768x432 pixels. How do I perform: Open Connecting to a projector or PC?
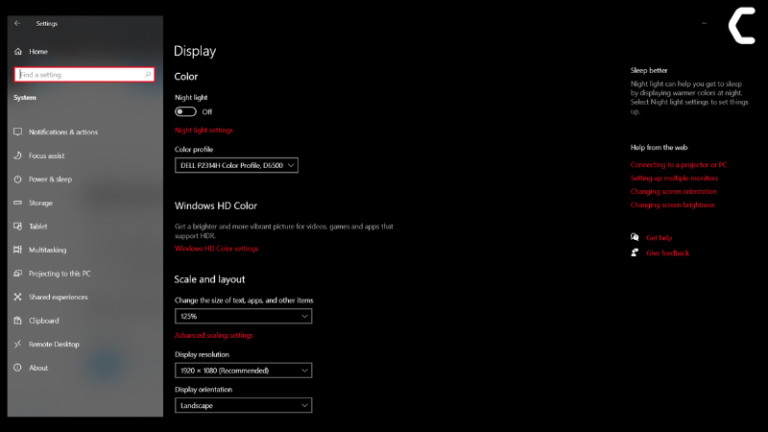(679, 165)
